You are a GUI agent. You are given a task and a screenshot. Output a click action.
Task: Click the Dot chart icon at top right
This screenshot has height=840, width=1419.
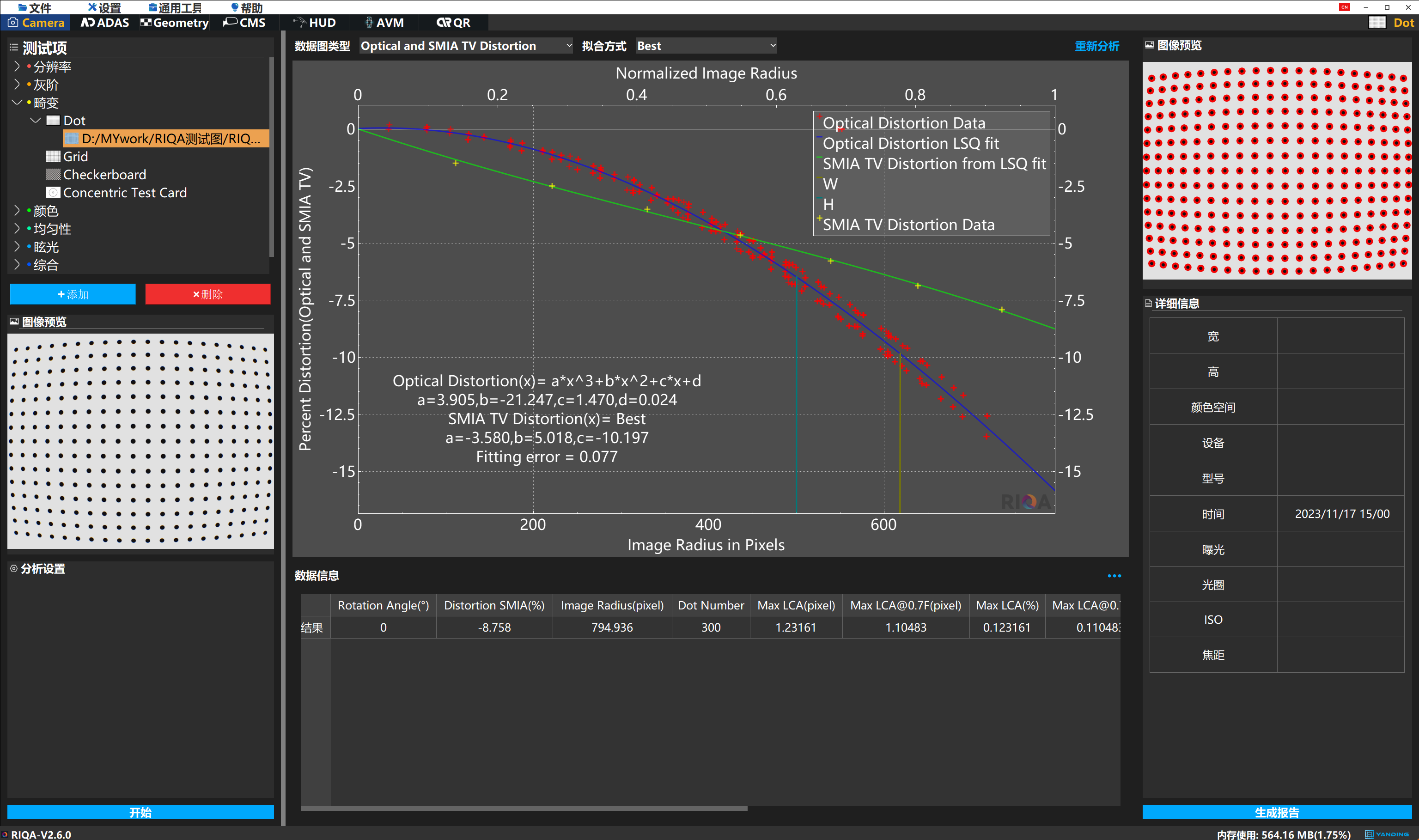pos(1376,23)
